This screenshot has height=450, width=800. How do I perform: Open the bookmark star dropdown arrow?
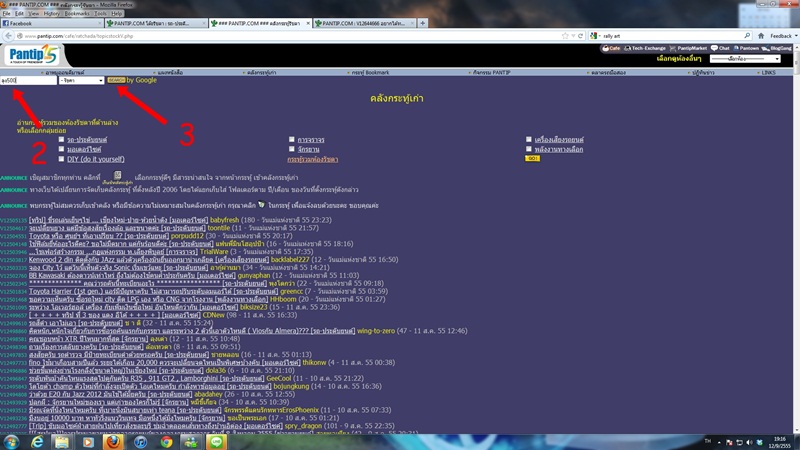(573, 36)
